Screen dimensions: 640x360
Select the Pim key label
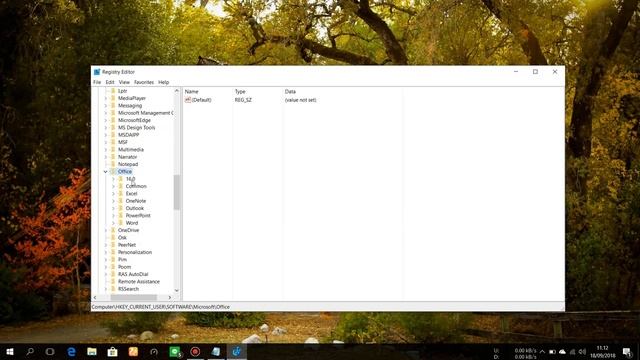pyautogui.click(x=122, y=260)
